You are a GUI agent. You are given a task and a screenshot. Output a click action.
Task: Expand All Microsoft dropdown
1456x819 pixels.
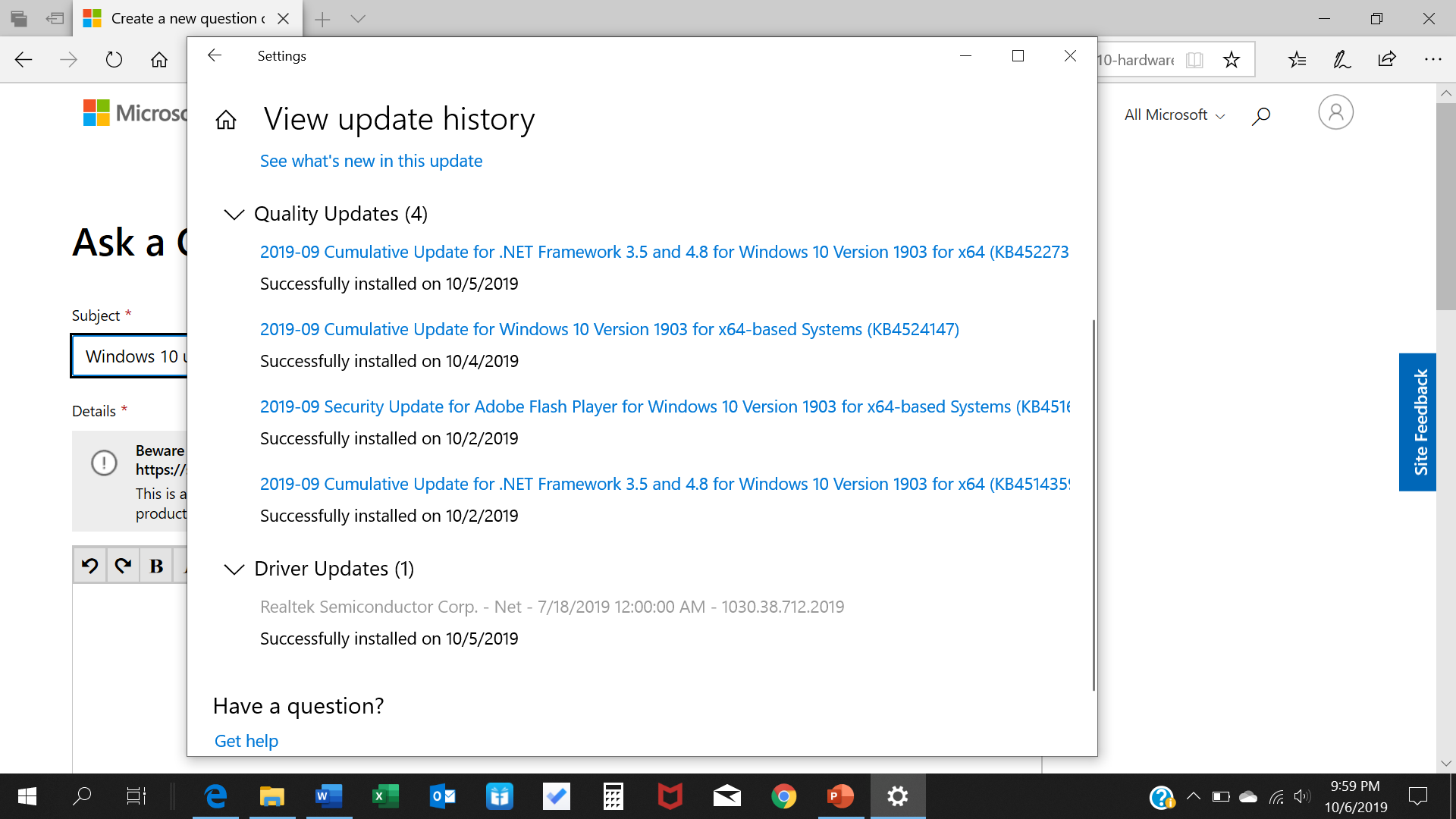1175,115
